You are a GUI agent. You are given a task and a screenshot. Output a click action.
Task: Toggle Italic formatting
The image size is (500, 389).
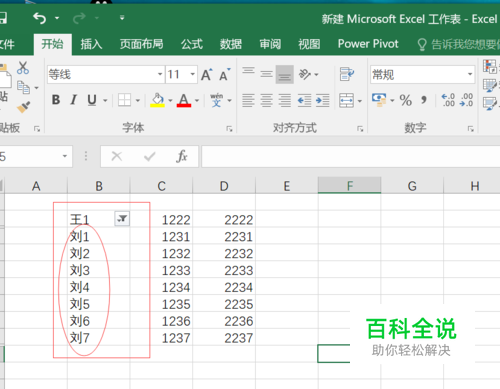pos(74,100)
